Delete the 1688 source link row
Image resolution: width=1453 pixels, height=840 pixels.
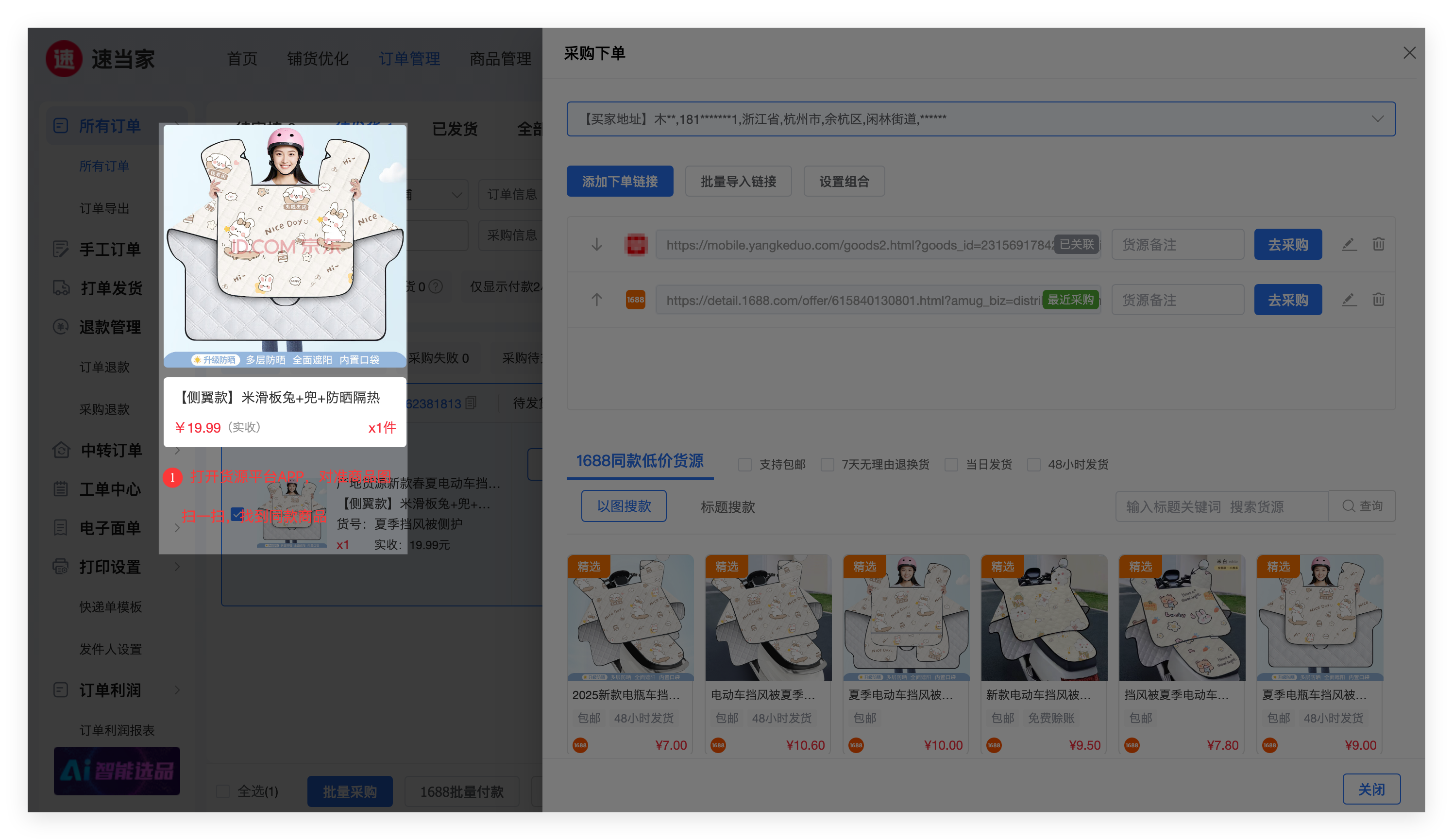pyautogui.click(x=1378, y=300)
